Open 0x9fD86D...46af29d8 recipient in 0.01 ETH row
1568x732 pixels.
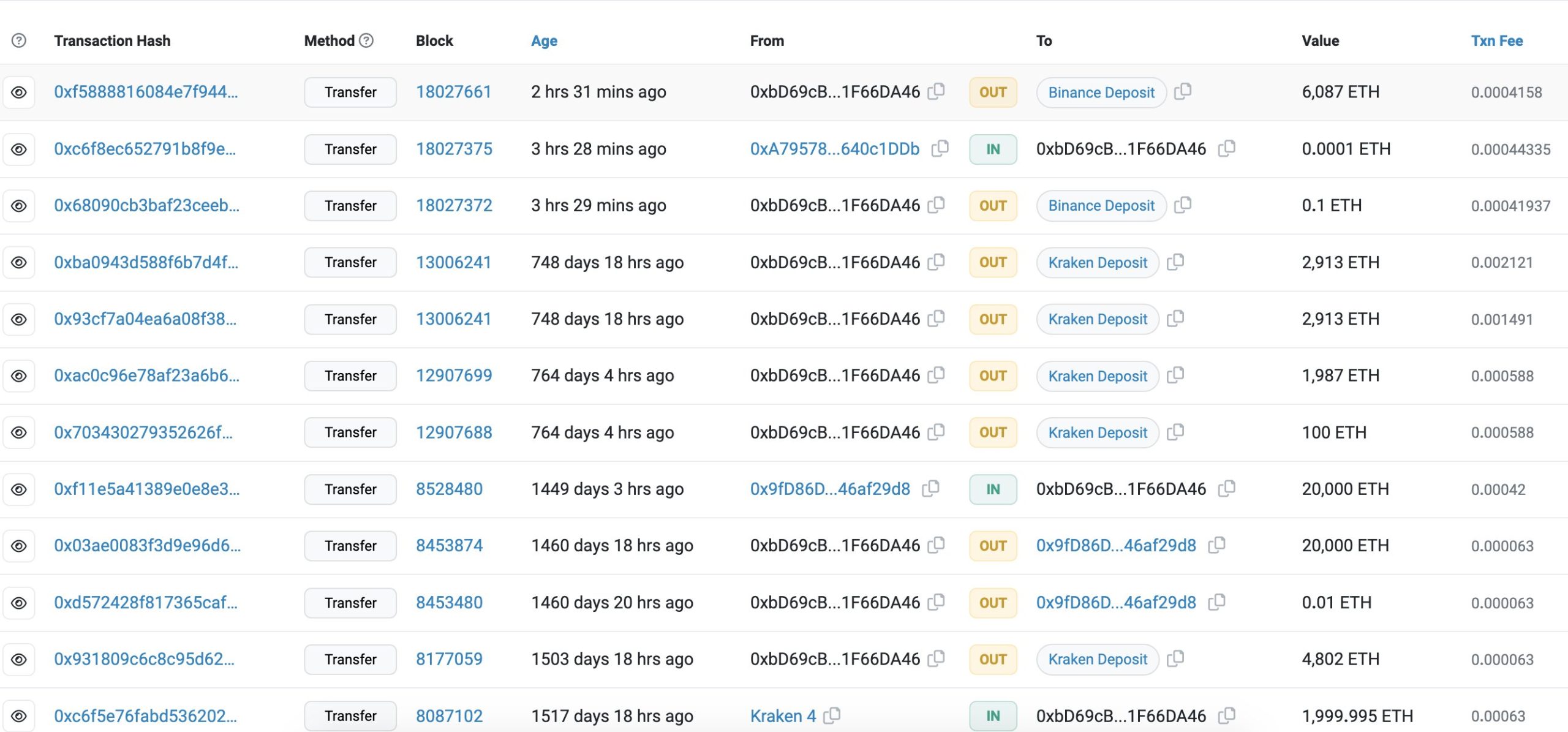point(1115,602)
